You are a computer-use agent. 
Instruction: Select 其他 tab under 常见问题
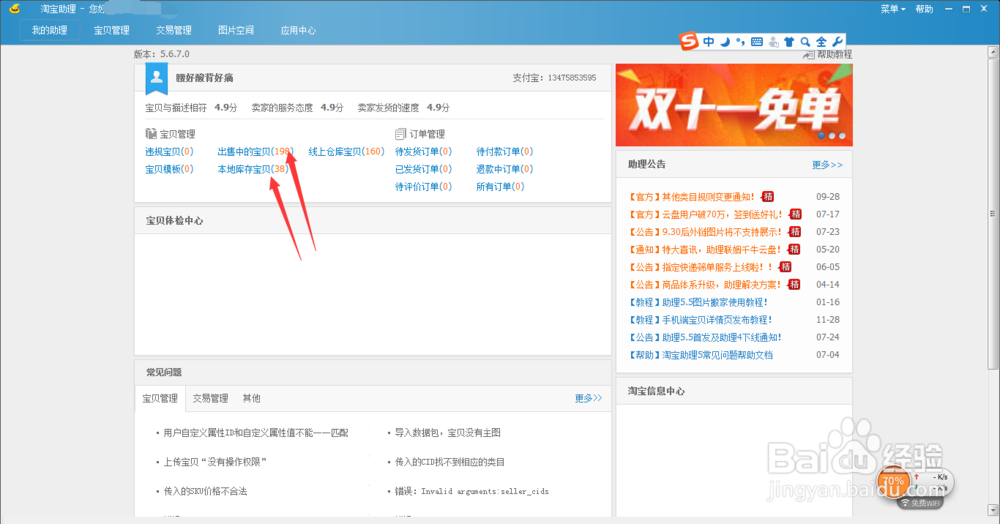click(x=251, y=398)
